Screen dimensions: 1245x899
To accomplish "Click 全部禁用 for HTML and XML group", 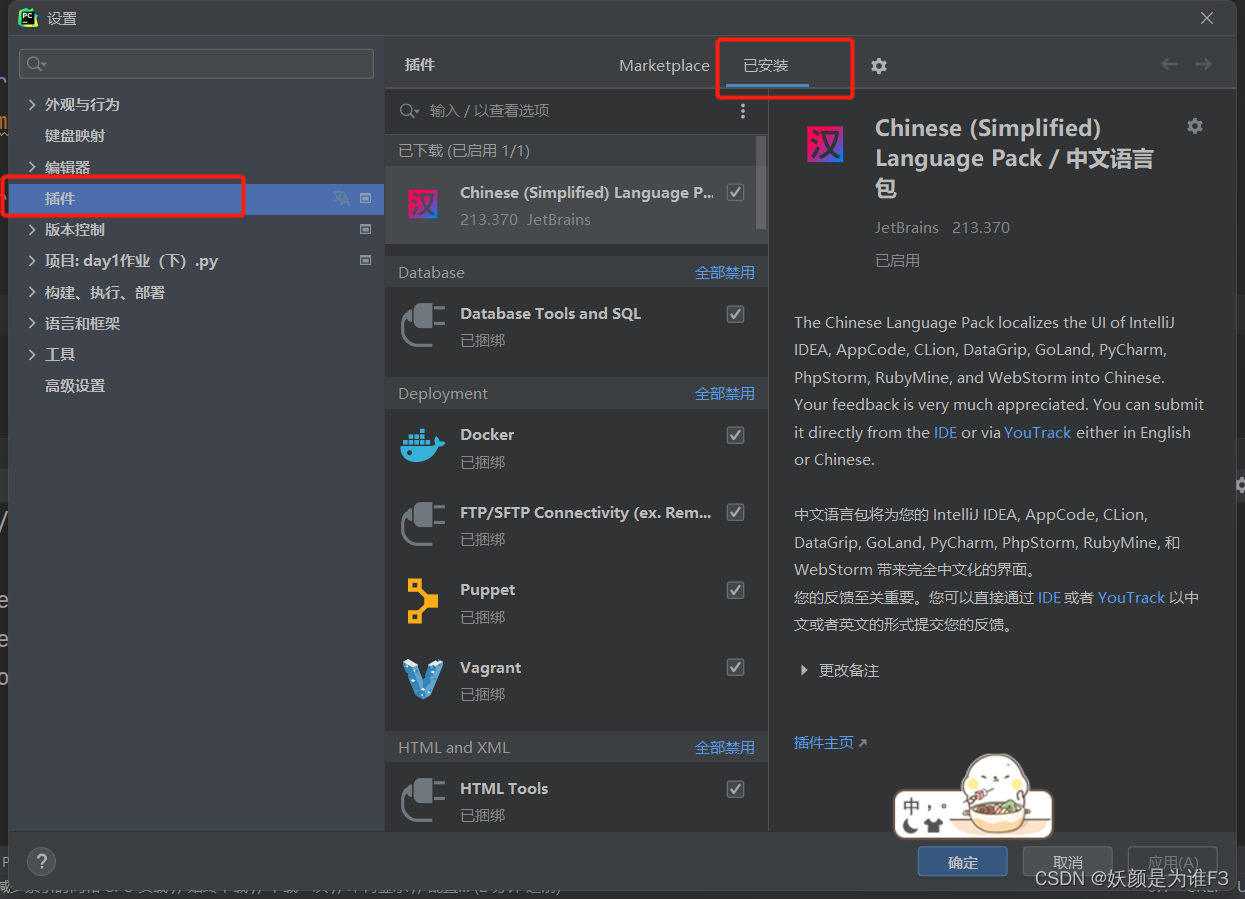I will [x=725, y=747].
